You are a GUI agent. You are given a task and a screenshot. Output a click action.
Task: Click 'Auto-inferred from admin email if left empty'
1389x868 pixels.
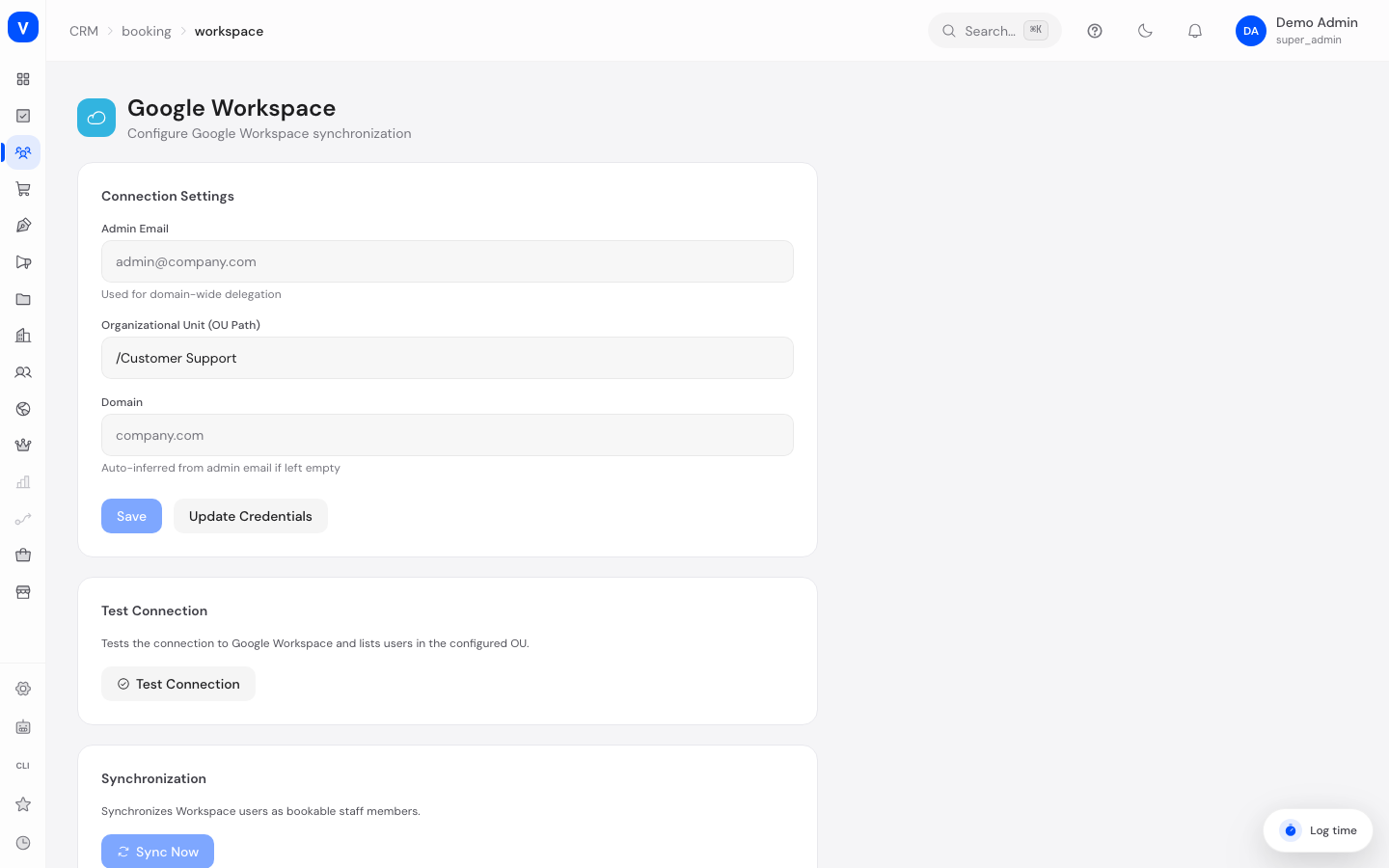221,468
